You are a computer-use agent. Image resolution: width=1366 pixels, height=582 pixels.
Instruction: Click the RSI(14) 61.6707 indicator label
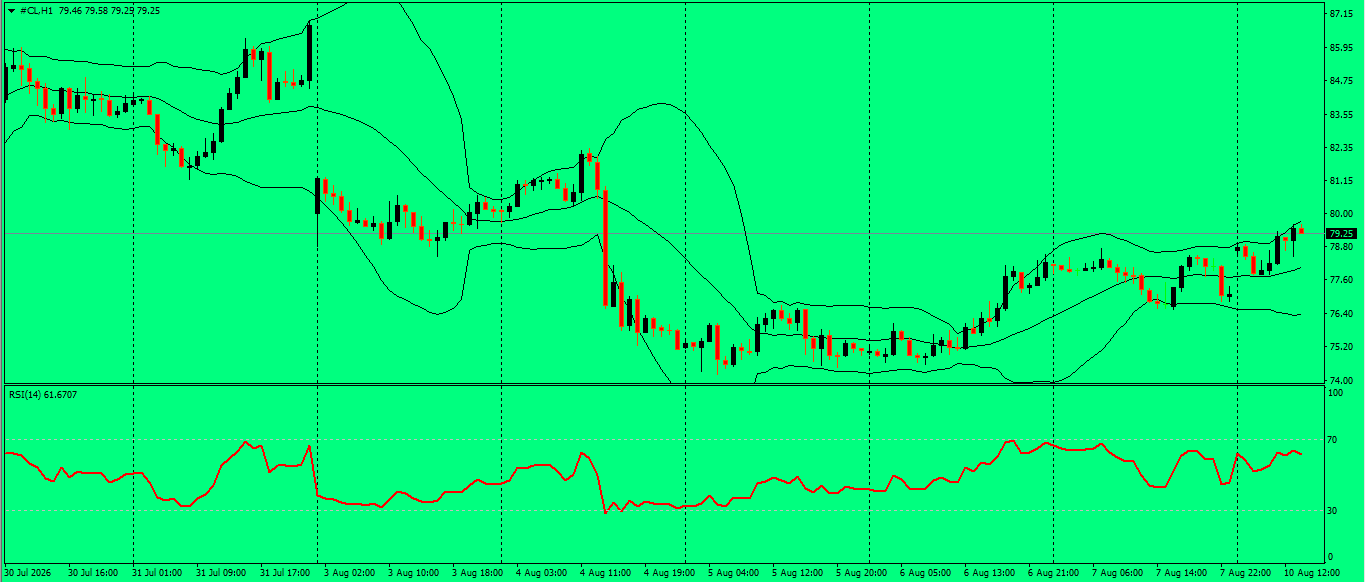pyautogui.click(x=43, y=395)
